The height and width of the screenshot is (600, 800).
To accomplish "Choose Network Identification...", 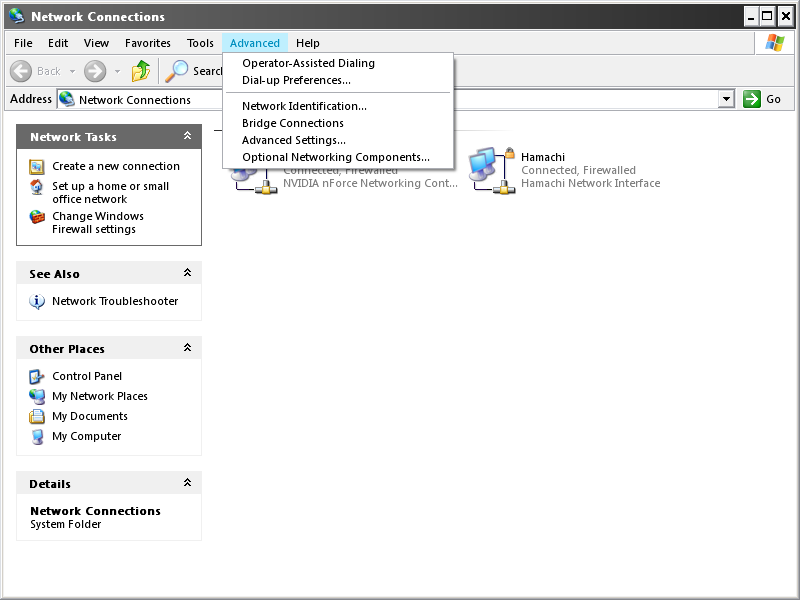I will [x=338, y=106].
